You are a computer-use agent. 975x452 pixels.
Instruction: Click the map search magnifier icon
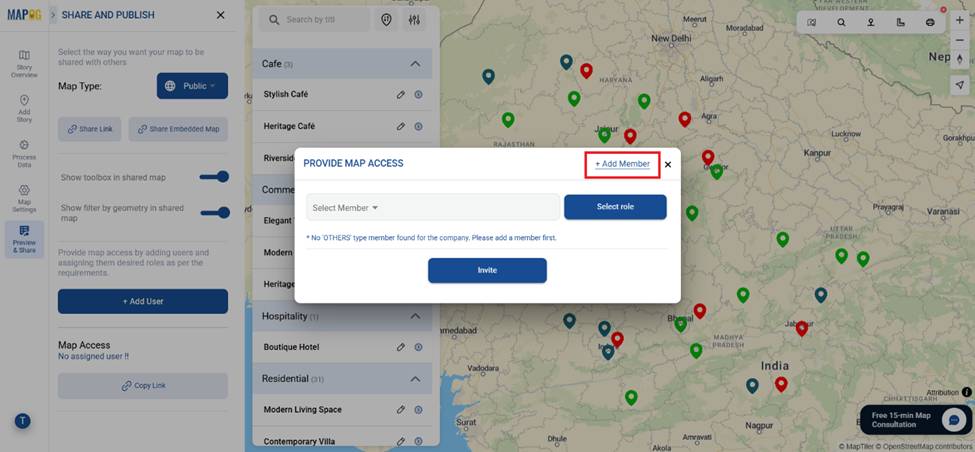point(841,22)
